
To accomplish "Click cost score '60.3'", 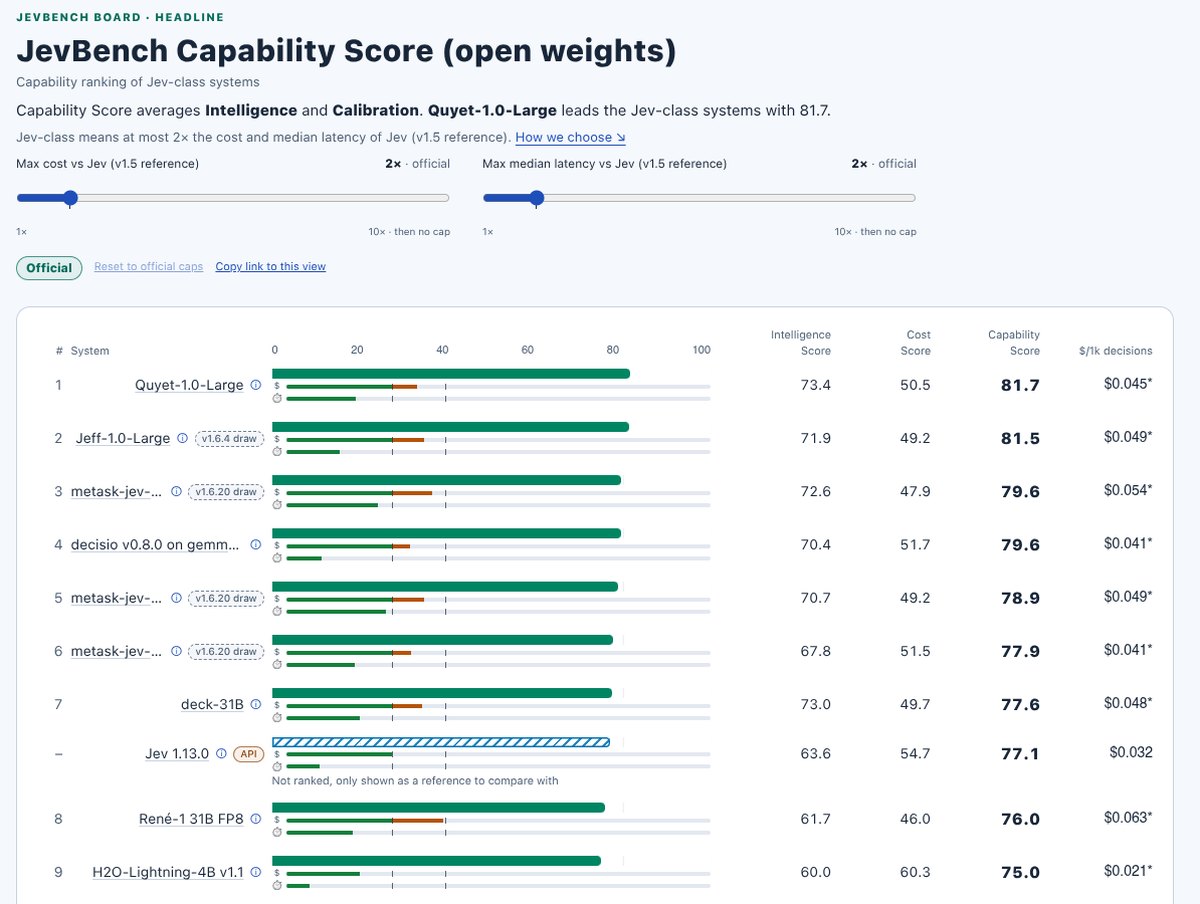I will click(915, 872).
